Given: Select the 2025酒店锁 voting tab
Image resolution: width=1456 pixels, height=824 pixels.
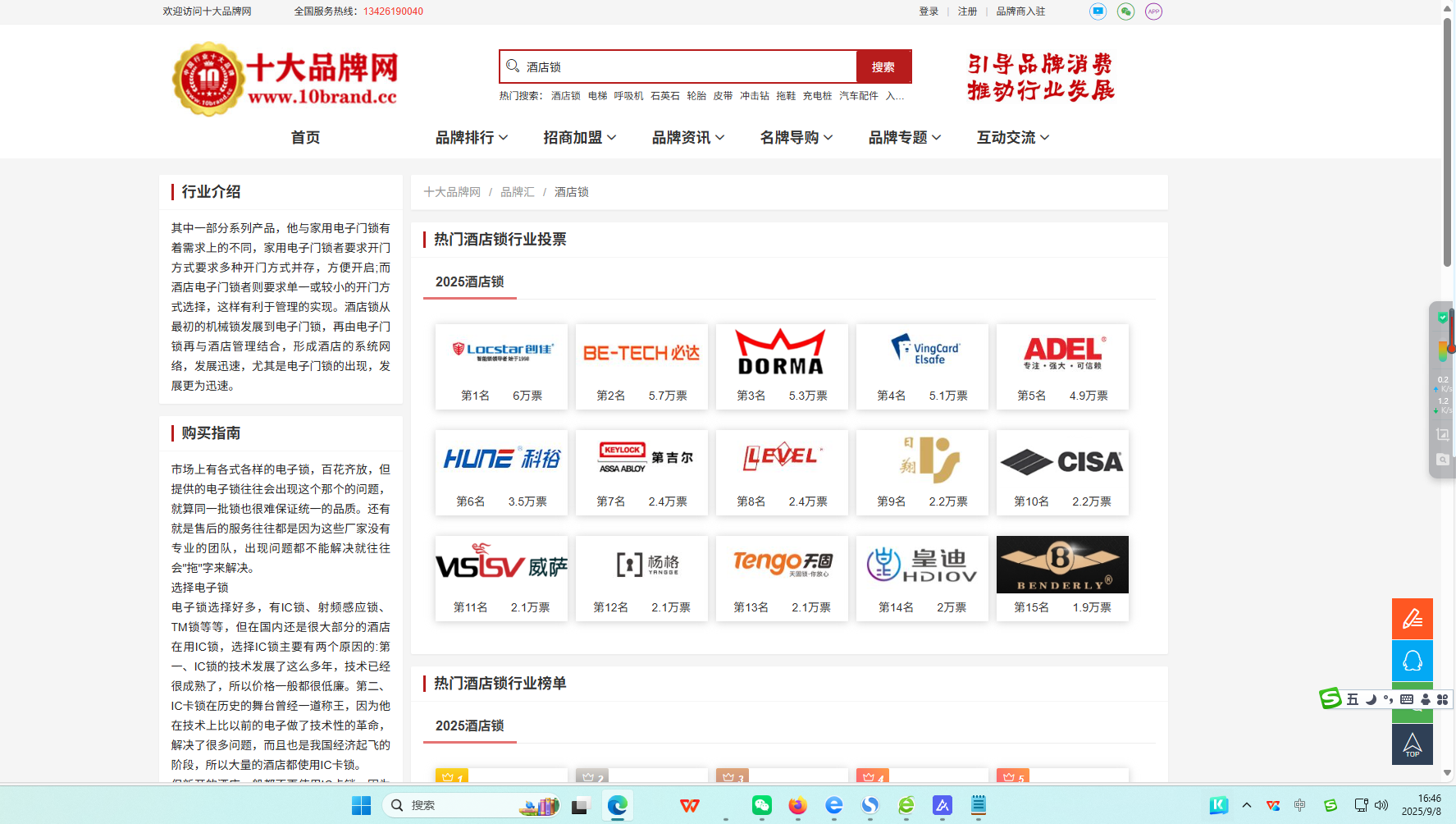Looking at the screenshot, I should tap(469, 282).
